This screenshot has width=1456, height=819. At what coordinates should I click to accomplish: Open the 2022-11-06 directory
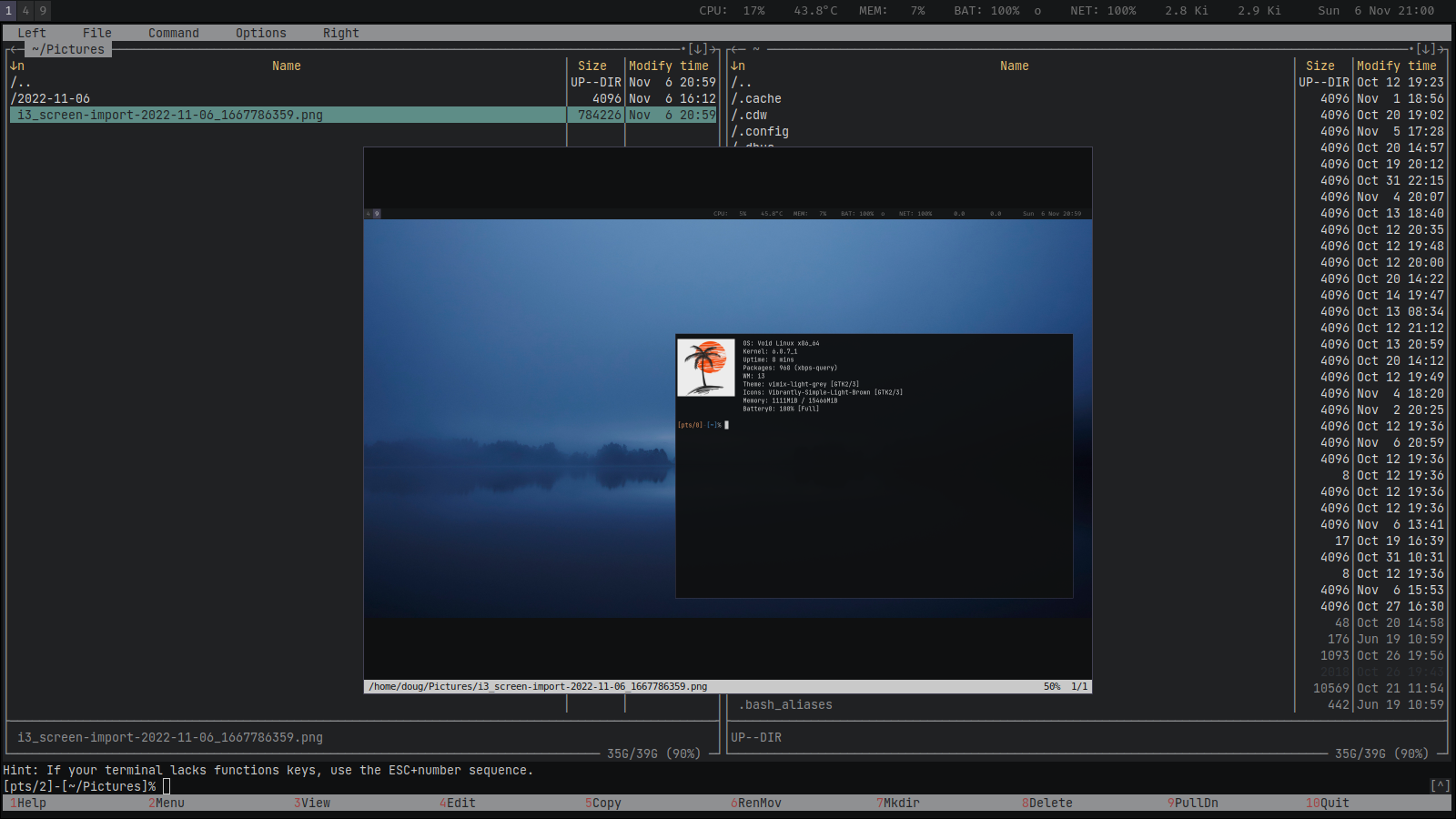click(x=53, y=98)
